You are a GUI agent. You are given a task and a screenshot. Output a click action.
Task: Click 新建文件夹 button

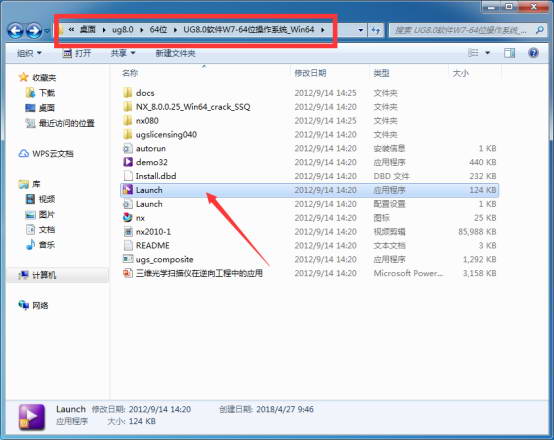coord(175,53)
